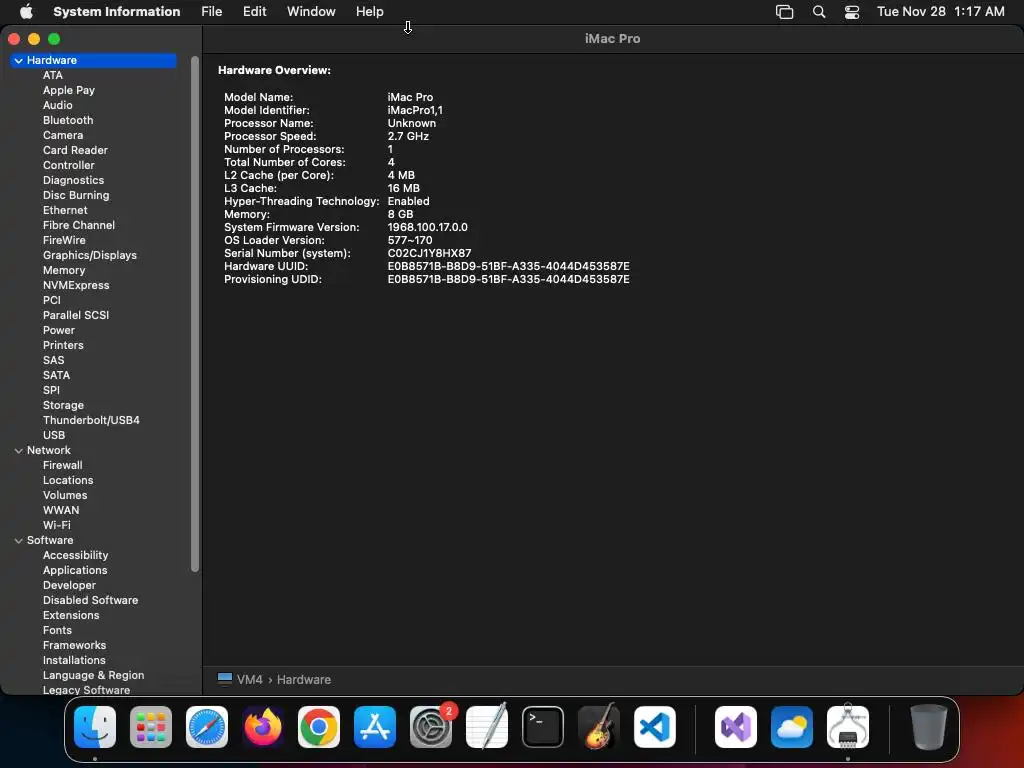
Task: Click the serial number C02CJ1Y8HX87
Action: pos(429,253)
